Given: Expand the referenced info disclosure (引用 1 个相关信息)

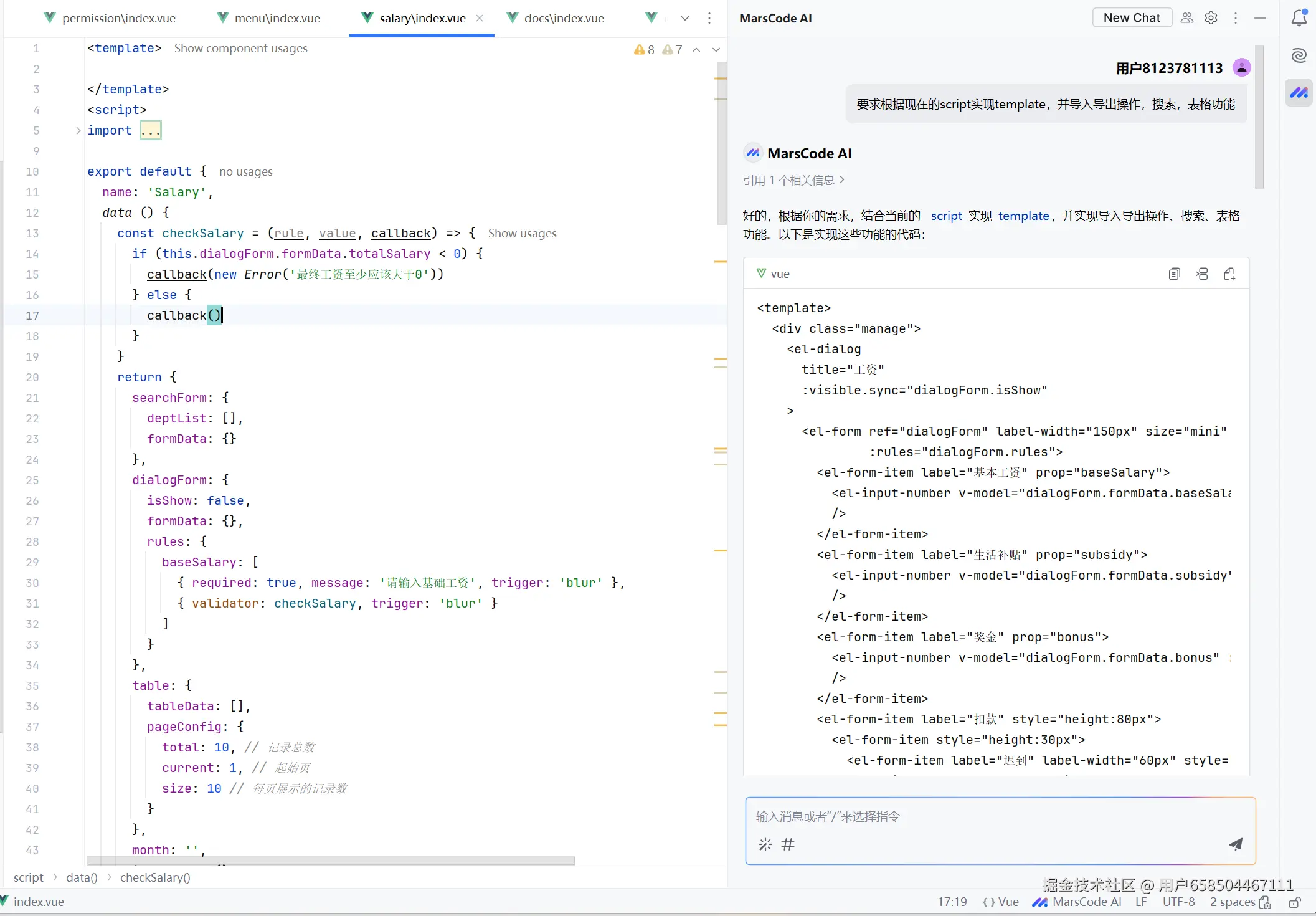Looking at the screenshot, I should point(793,180).
